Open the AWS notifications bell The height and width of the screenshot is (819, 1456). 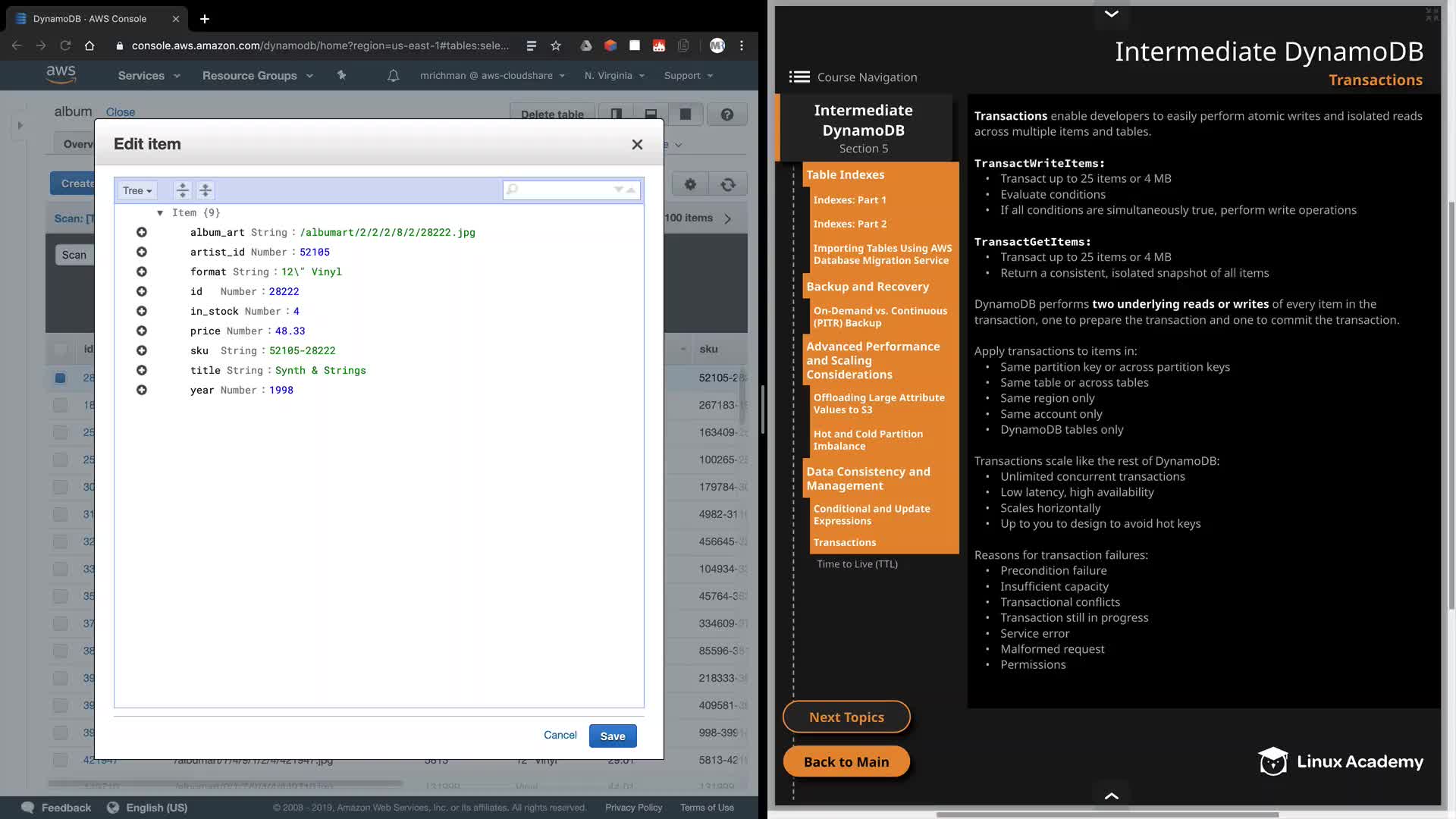pyautogui.click(x=393, y=76)
